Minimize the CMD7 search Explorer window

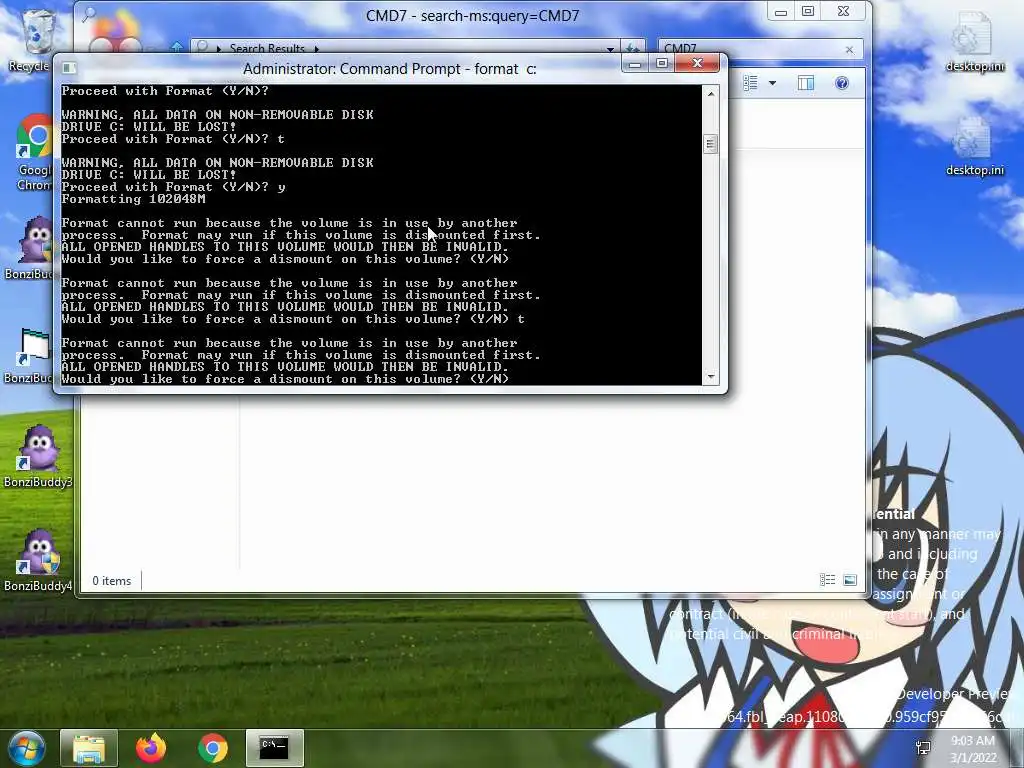pos(780,12)
